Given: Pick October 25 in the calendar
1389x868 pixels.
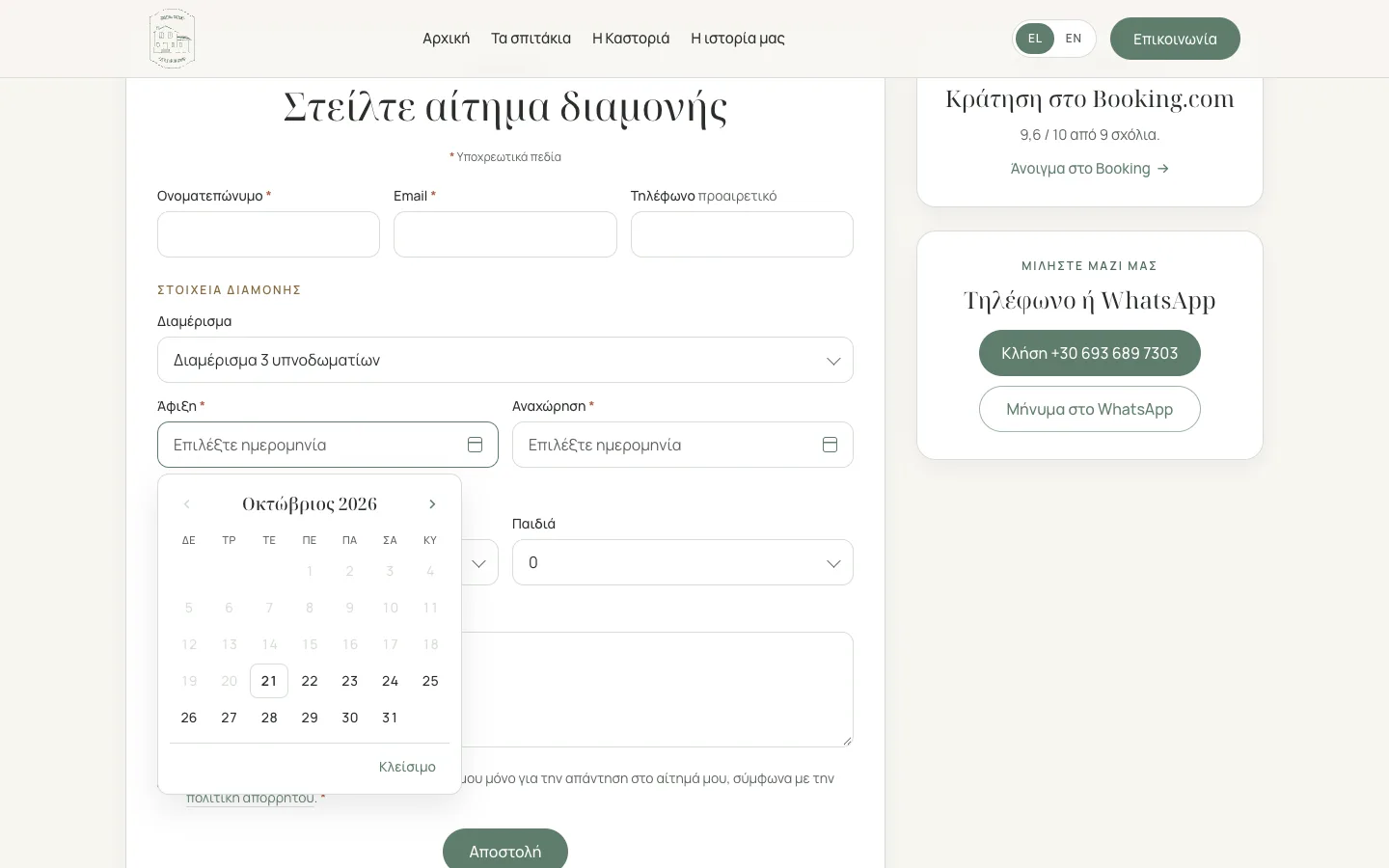Looking at the screenshot, I should click(430, 681).
